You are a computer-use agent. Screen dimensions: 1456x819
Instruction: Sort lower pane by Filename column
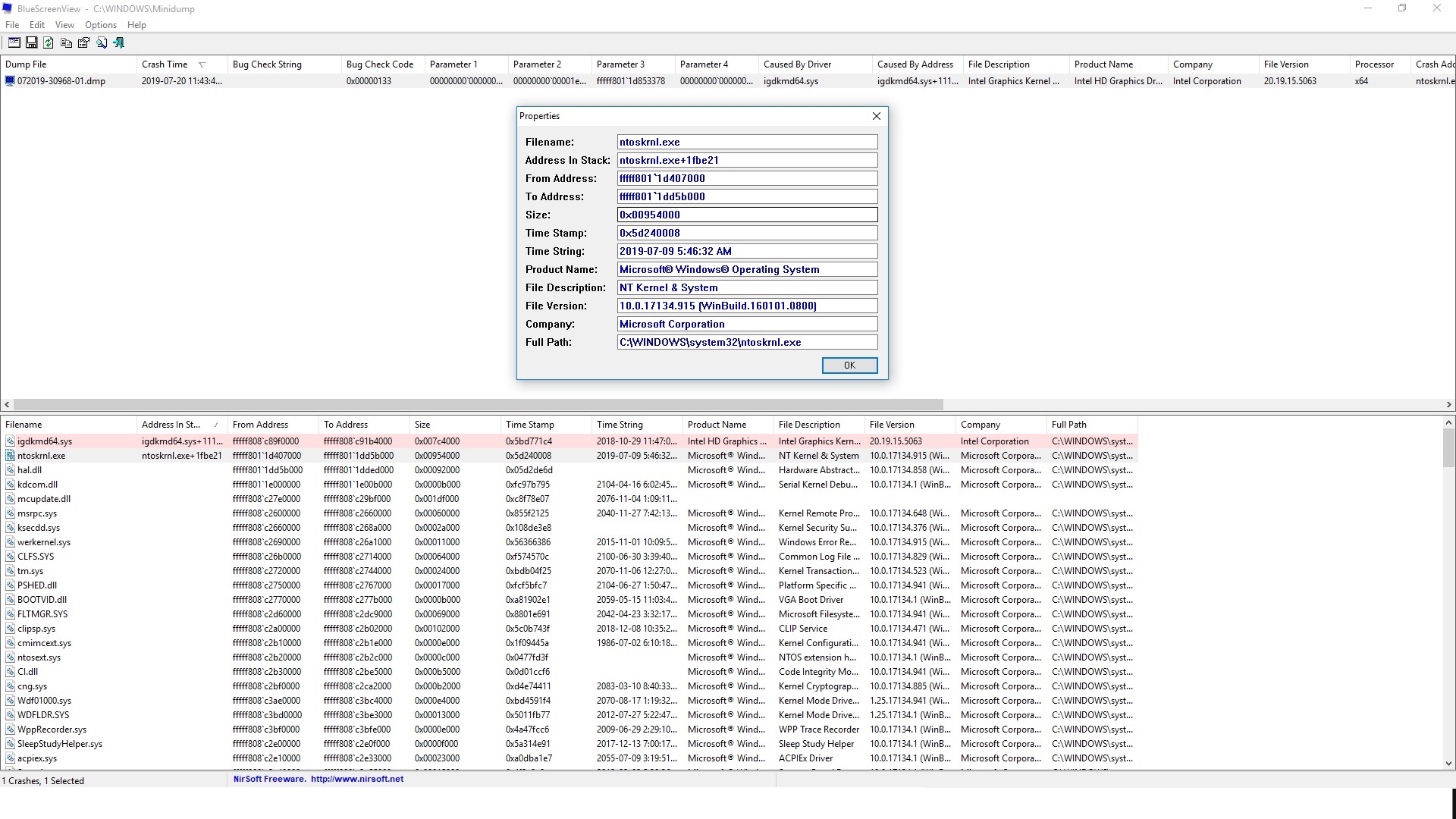point(68,425)
